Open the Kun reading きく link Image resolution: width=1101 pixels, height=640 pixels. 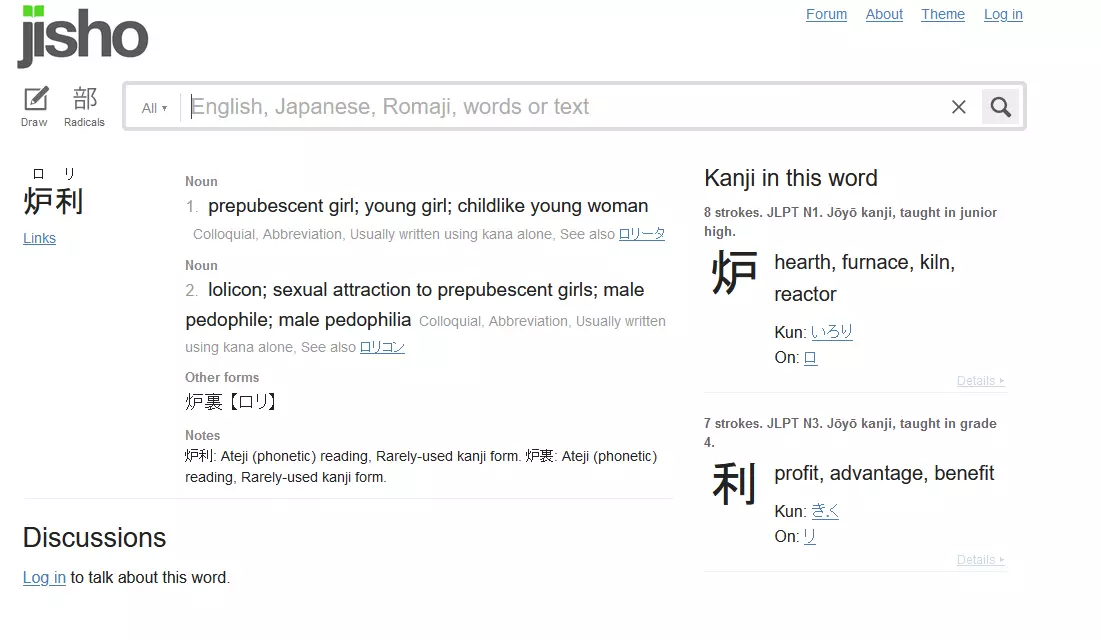[825, 511]
